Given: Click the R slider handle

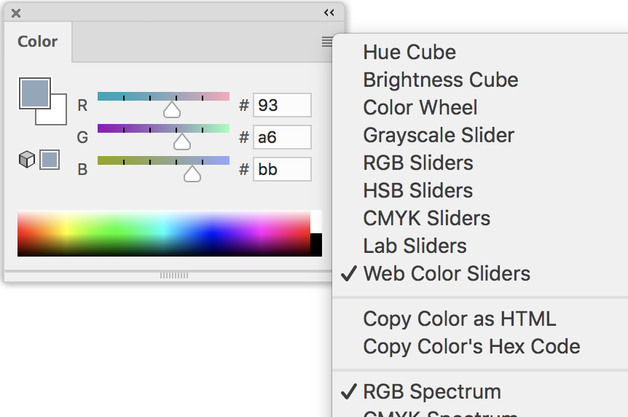Looking at the screenshot, I should pyautogui.click(x=171, y=110).
